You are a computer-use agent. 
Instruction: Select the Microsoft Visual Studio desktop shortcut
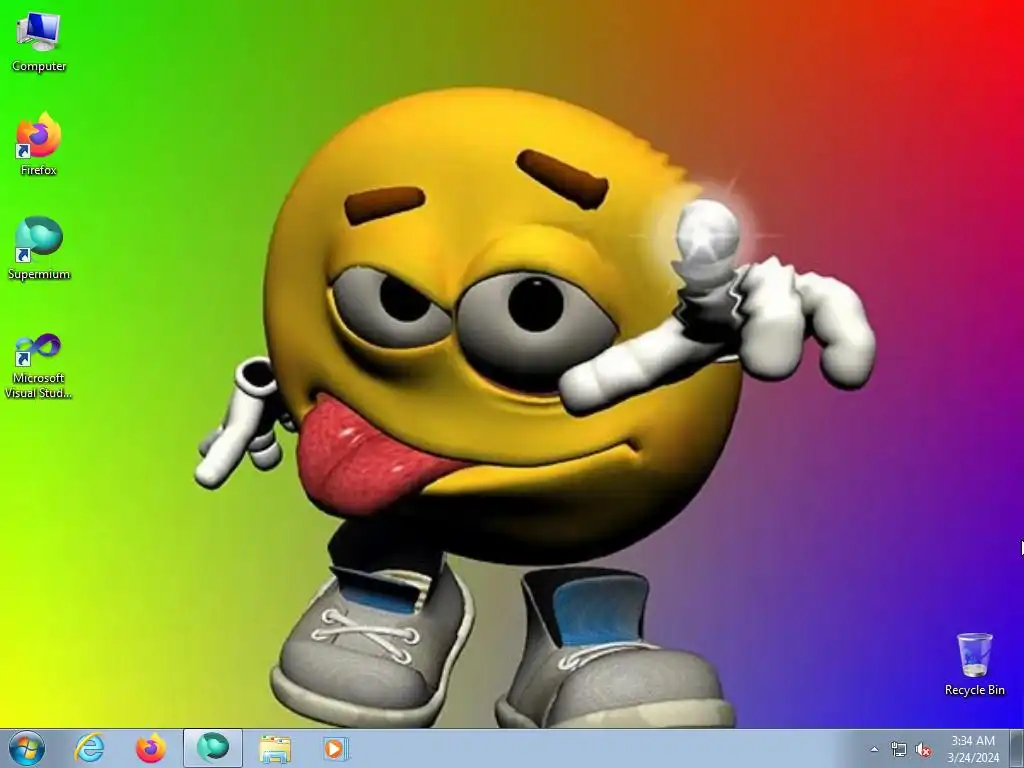coord(39,366)
